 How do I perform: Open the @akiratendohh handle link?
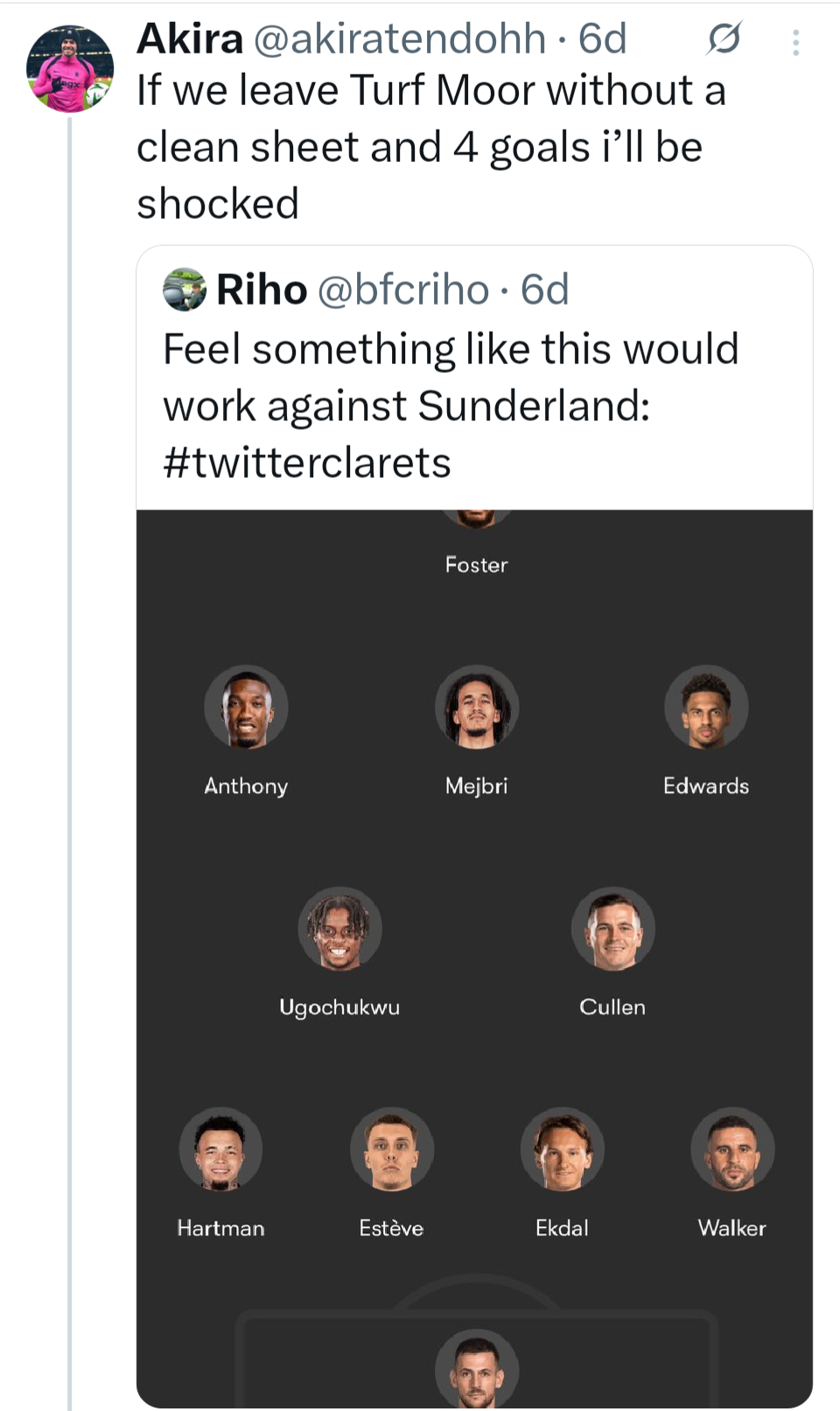pos(400,39)
